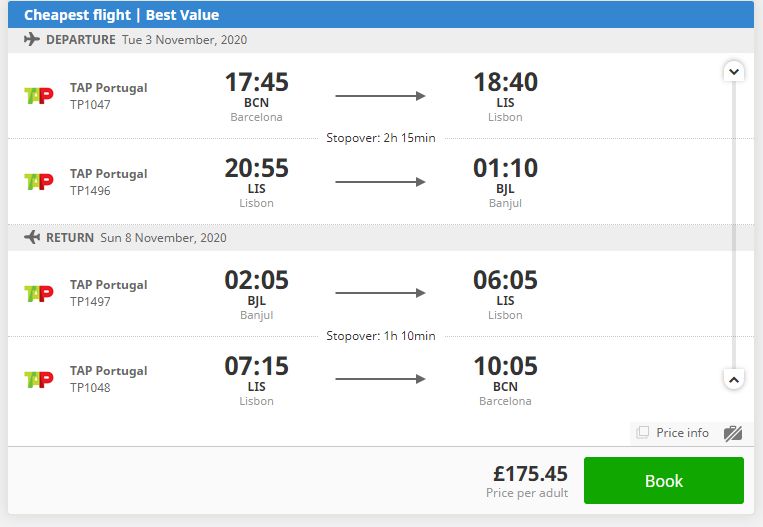Screen dimensions: 763x527
Task: Click the arrow between BCN and LIS
Action: pos(381,96)
